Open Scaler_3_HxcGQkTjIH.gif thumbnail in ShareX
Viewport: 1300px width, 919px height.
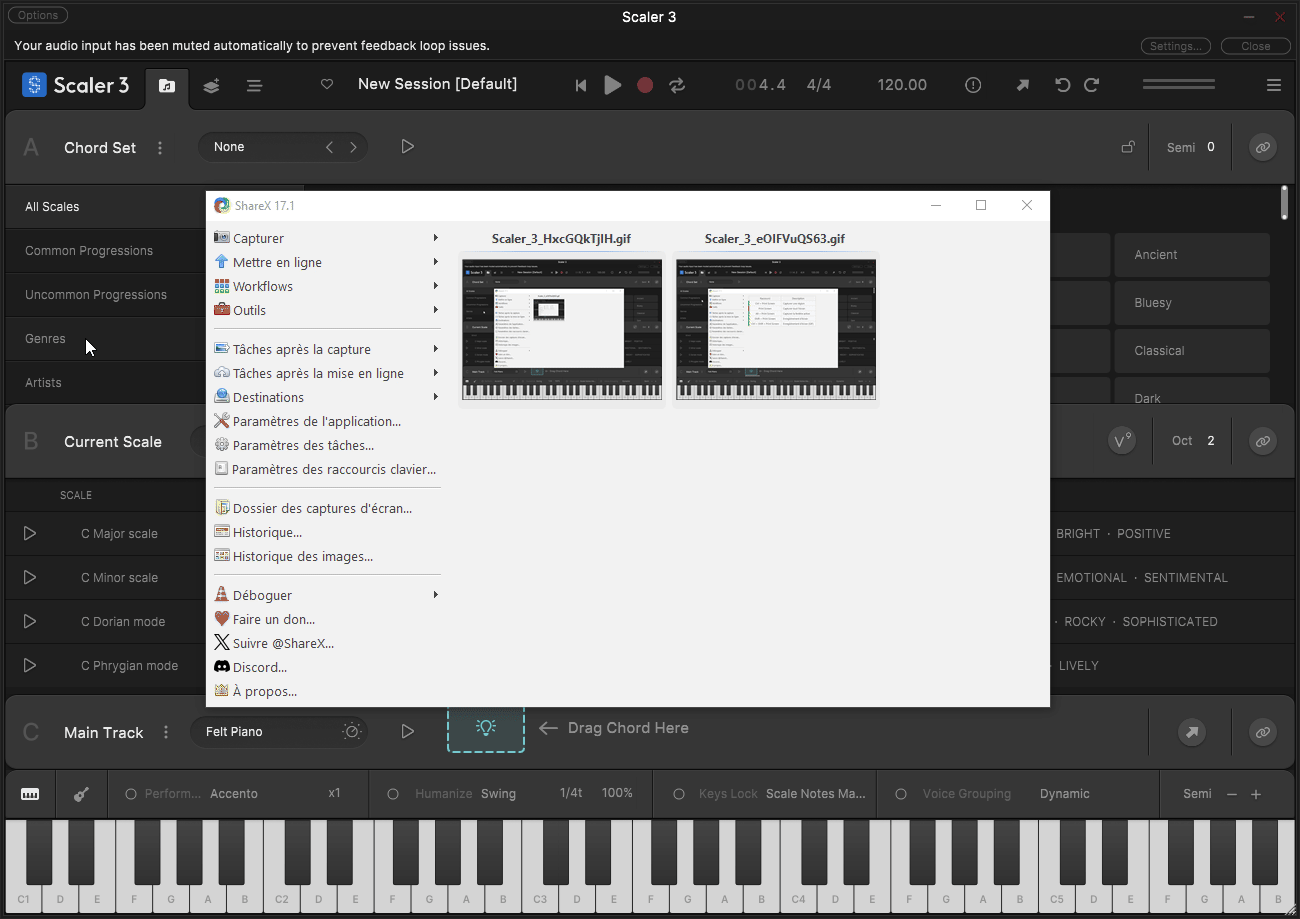tap(561, 330)
